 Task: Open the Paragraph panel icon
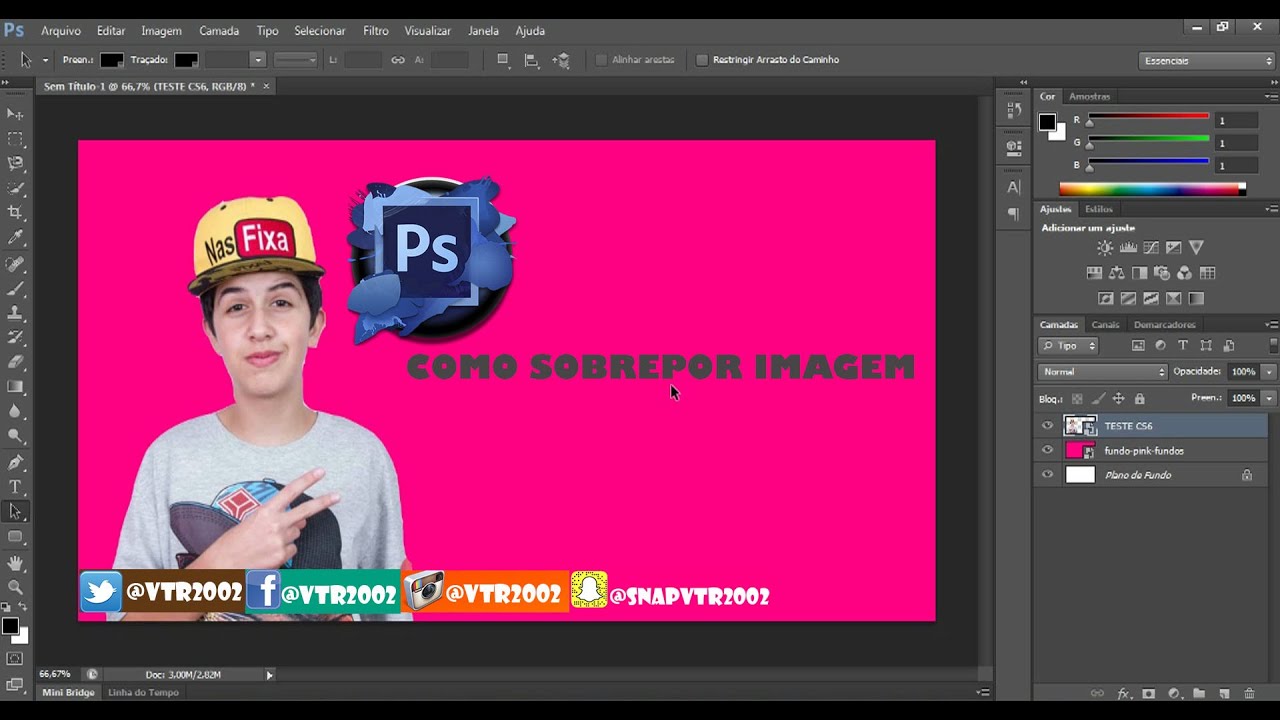click(x=1013, y=214)
